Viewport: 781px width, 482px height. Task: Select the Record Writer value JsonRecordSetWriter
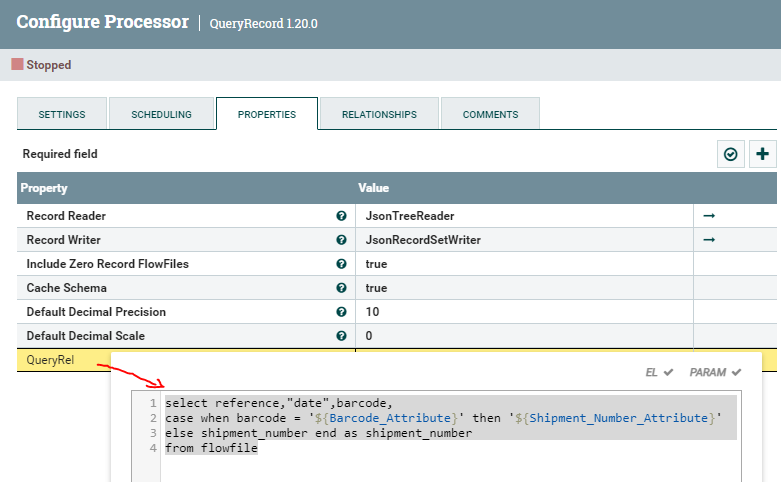pyautogui.click(x=423, y=240)
